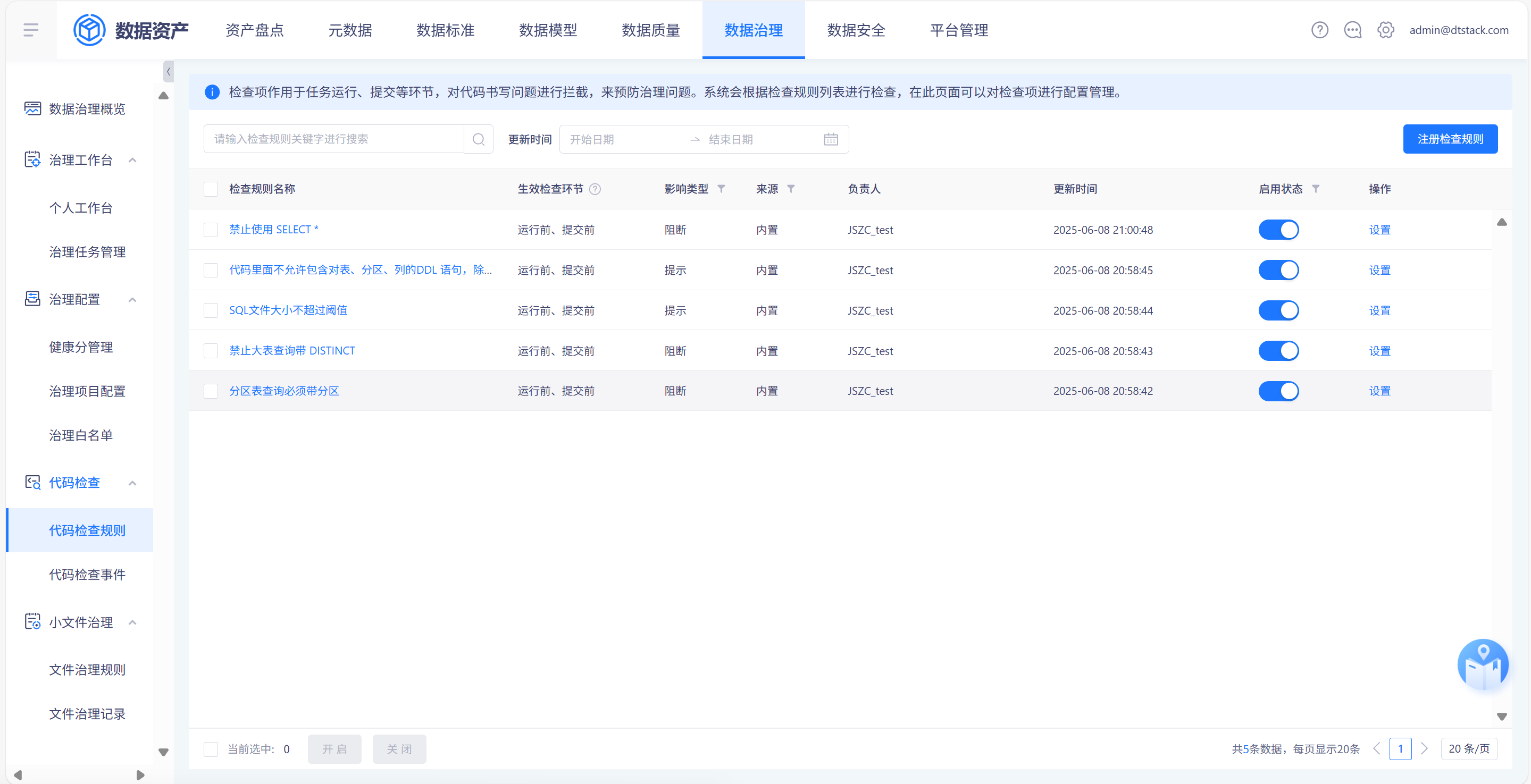Switch to the 元数据 top tab

tap(350, 30)
